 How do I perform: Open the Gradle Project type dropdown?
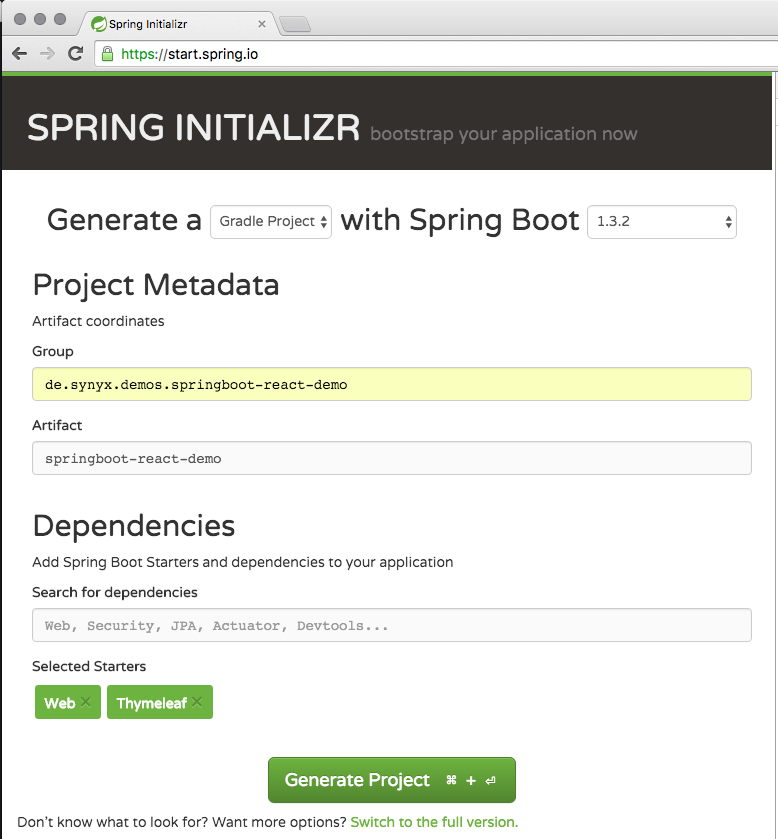tap(270, 221)
